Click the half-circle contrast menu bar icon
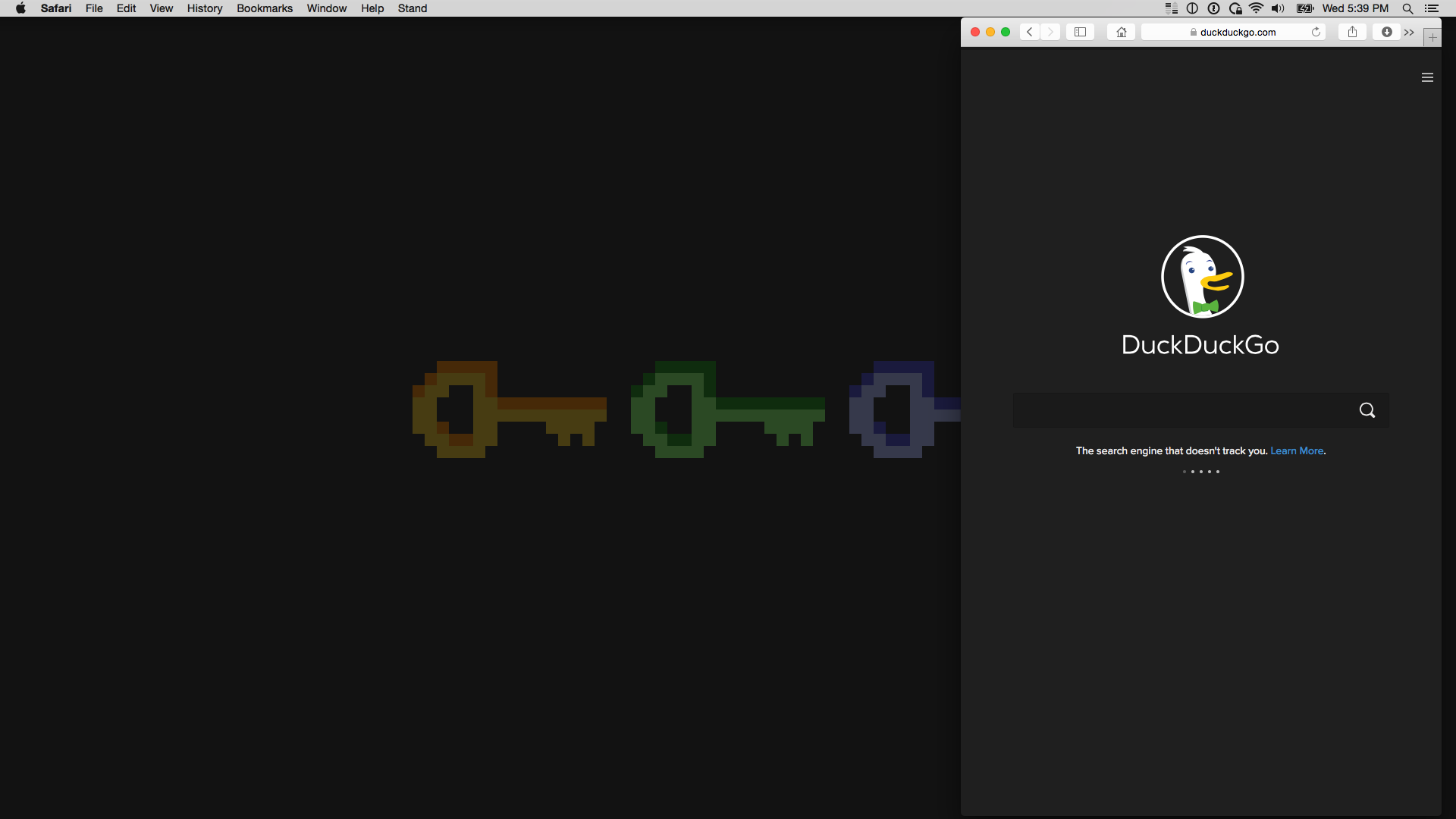This screenshot has width=1456, height=819. 1192,8
